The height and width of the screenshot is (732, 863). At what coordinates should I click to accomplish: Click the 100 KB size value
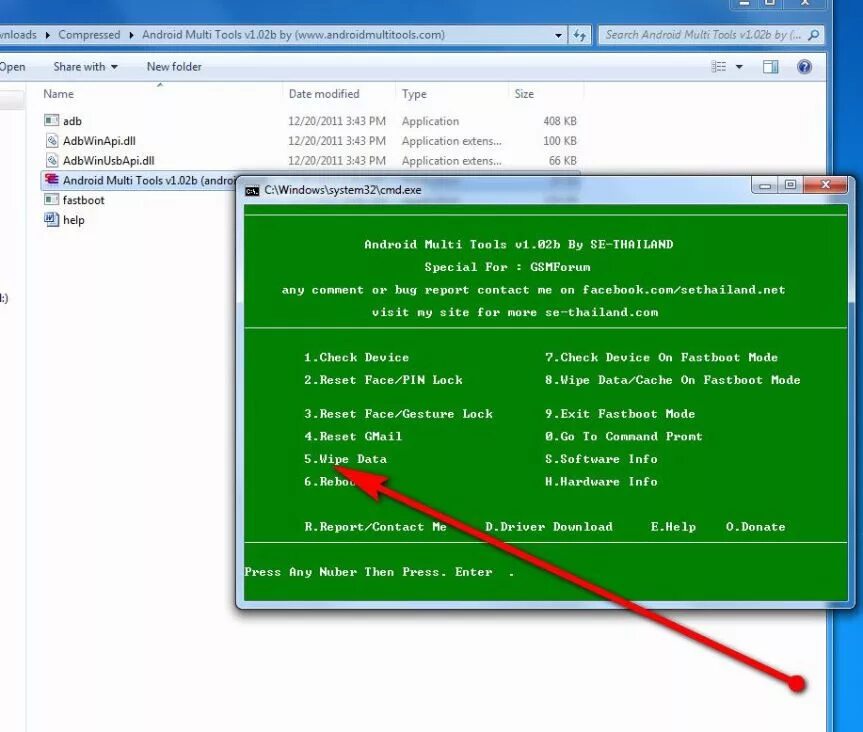560,141
